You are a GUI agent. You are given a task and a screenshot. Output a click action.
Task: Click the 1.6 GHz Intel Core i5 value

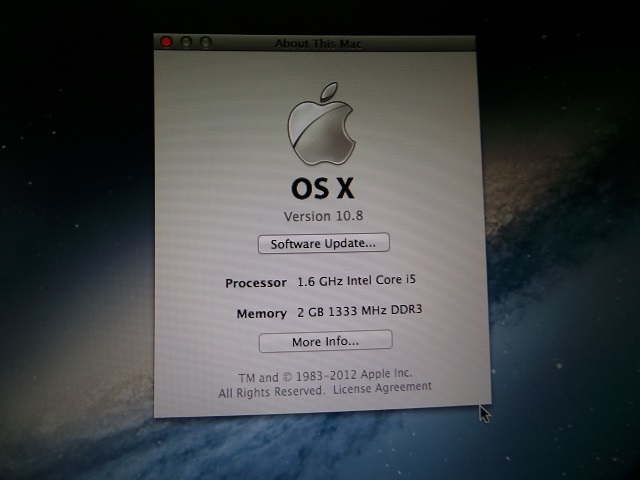click(356, 280)
